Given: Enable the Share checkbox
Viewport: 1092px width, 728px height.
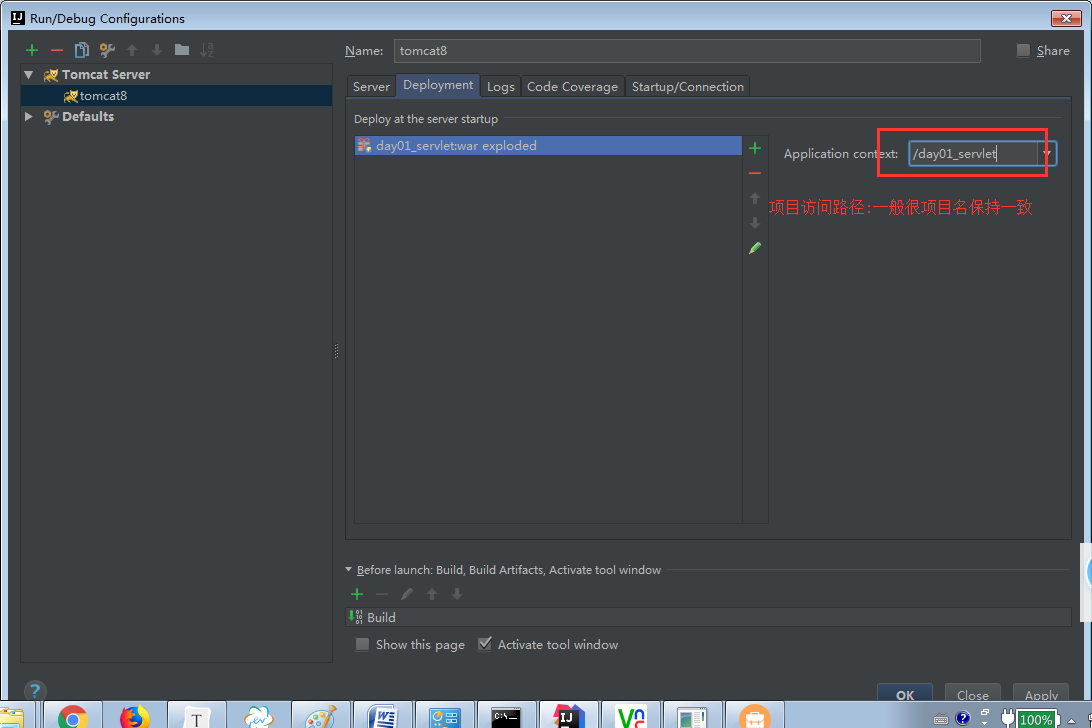Looking at the screenshot, I should click(x=1023, y=50).
